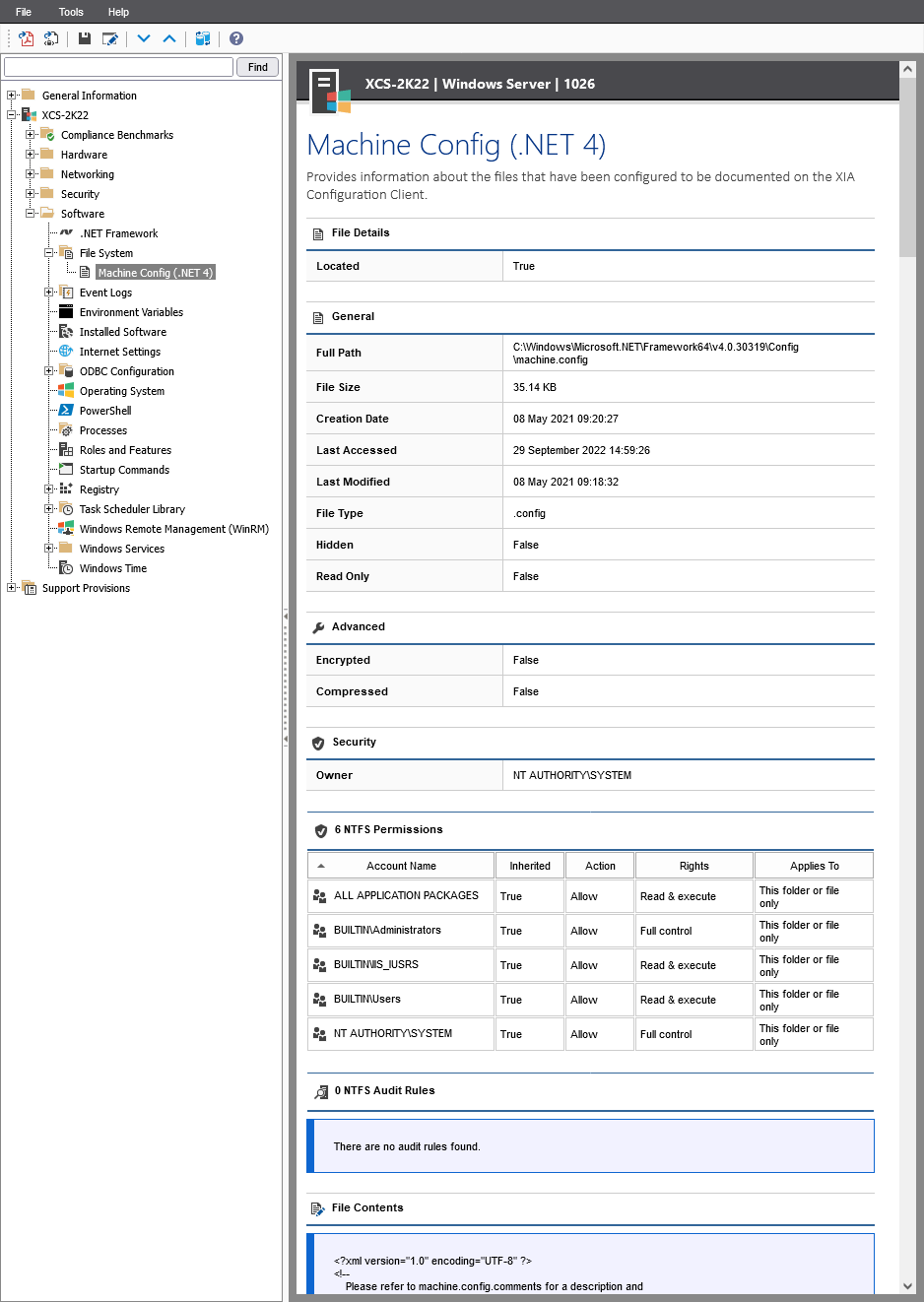Click the Installed Software icon
The width and height of the screenshot is (924, 1302).
66,332
